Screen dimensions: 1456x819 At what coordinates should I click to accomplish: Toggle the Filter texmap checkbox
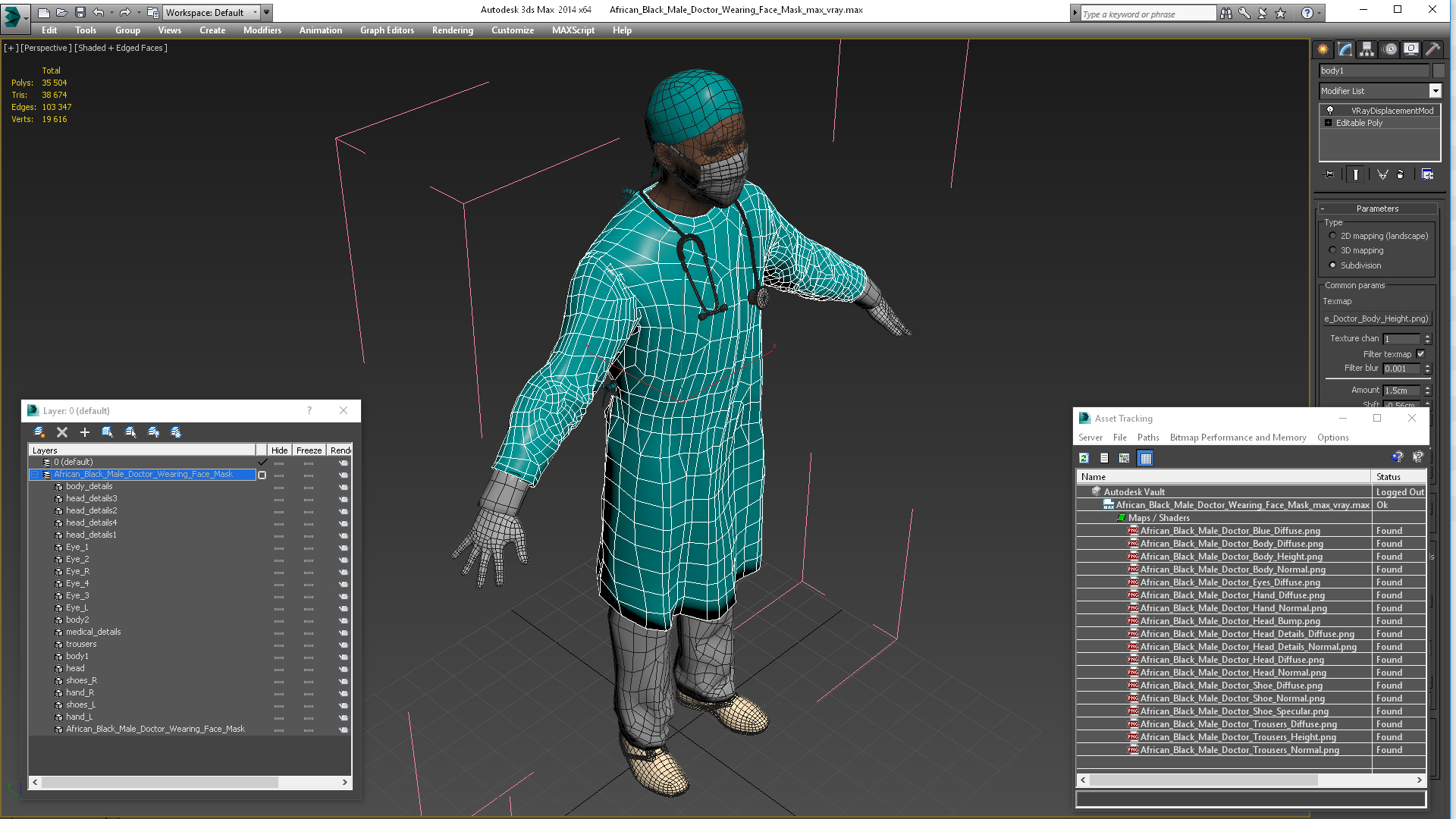click(1421, 354)
